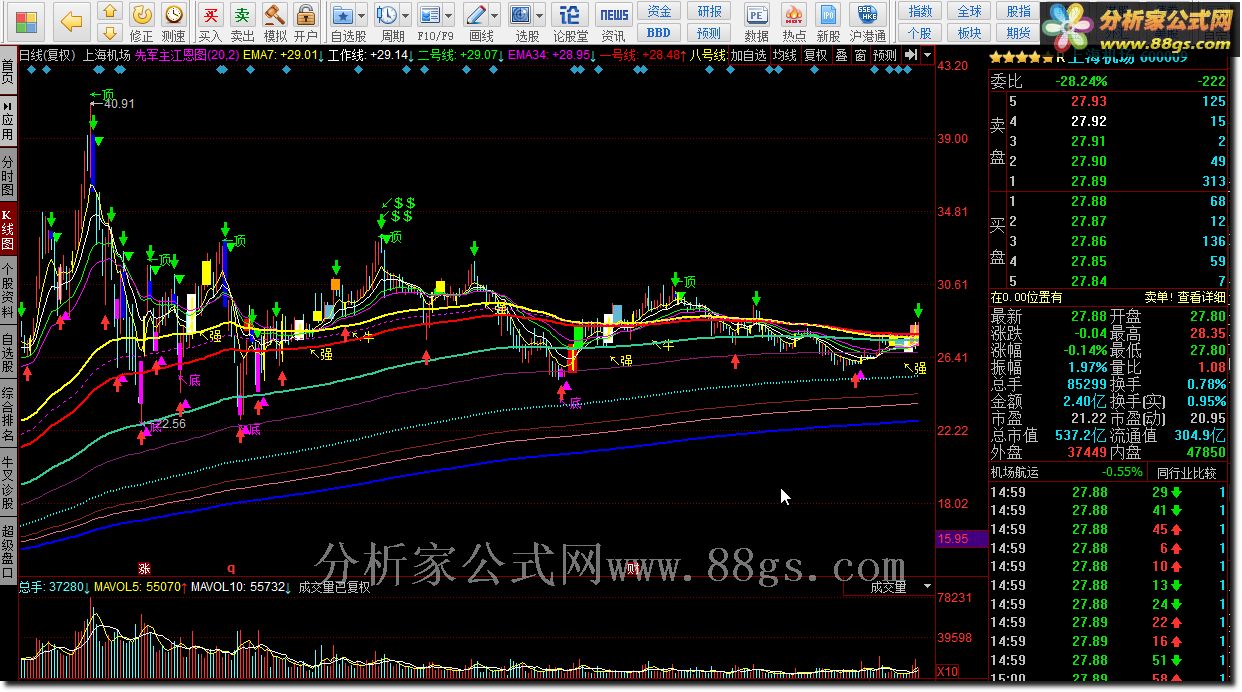Click the 27.93 sell level 5 price

pyautogui.click(x=1089, y=101)
